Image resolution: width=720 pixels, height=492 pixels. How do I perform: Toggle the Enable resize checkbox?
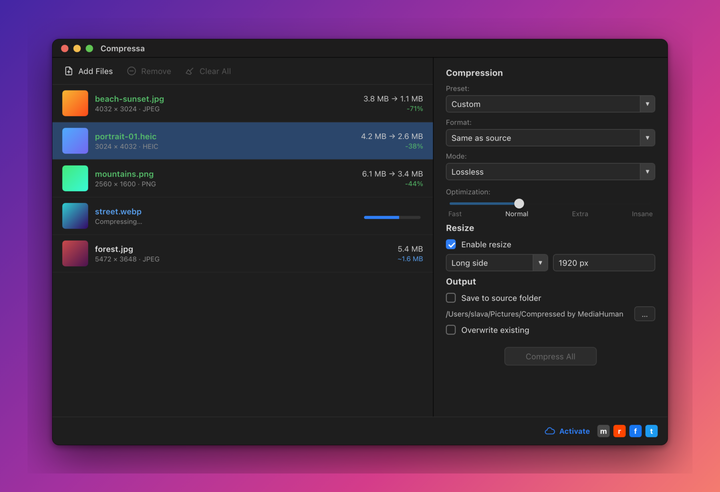coord(451,244)
